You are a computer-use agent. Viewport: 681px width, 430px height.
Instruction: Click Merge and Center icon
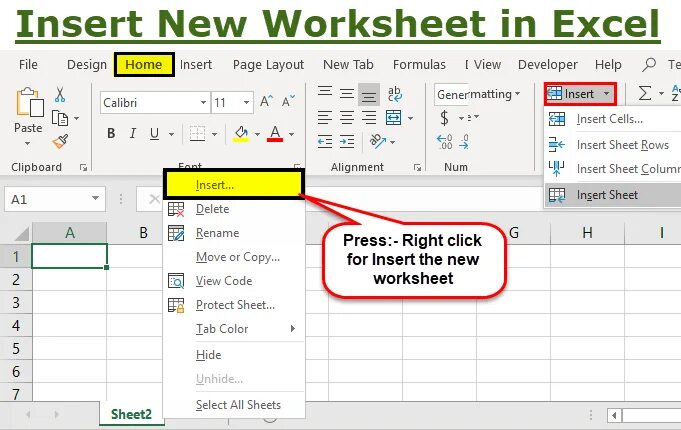pyautogui.click(x=393, y=117)
